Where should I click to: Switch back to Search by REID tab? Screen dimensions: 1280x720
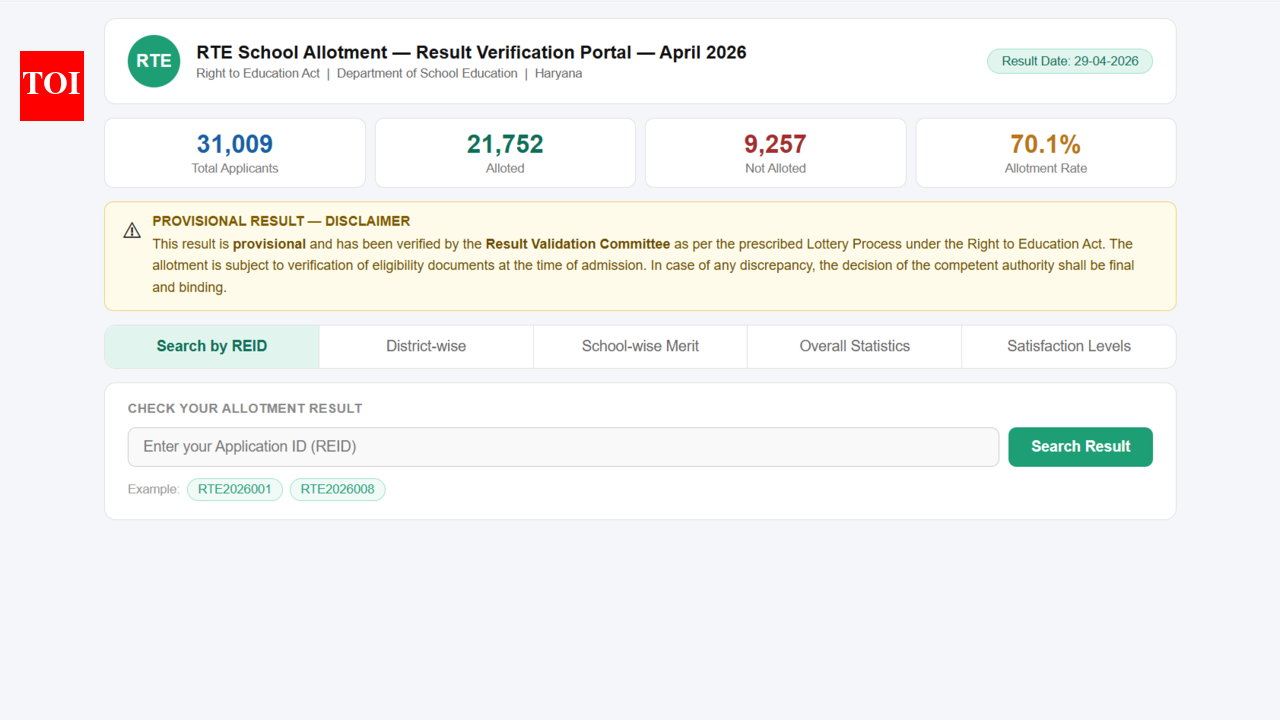tap(212, 346)
